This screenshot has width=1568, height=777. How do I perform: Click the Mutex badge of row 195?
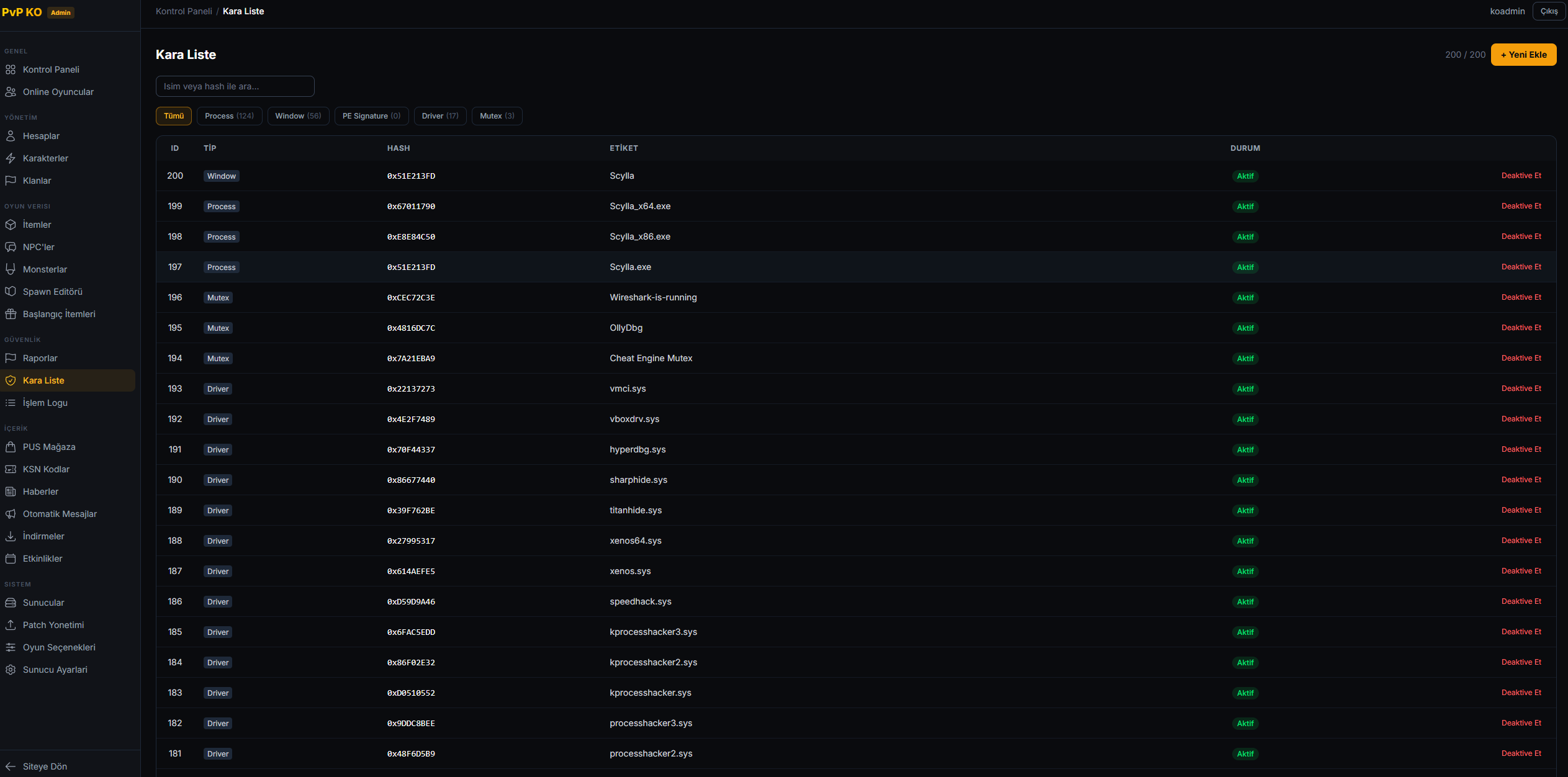218,328
